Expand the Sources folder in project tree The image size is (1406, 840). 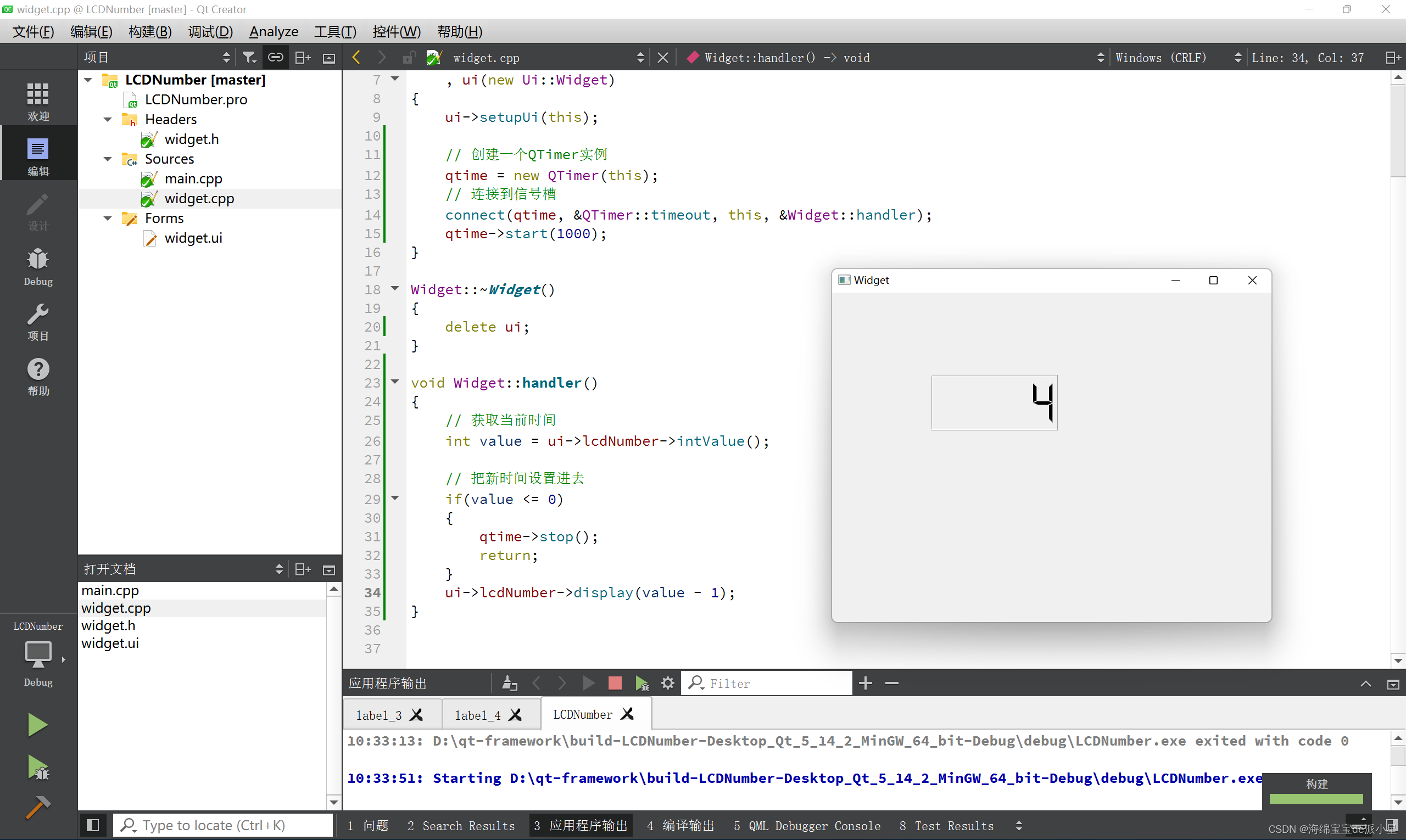108,158
